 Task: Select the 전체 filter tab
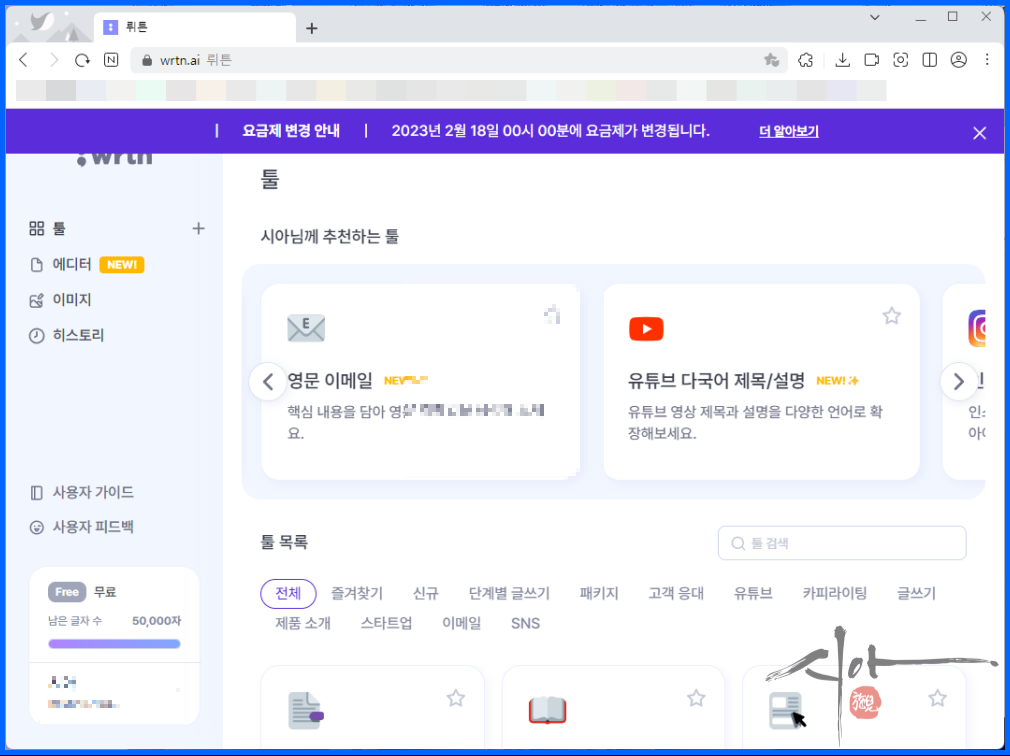click(x=288, y=593)
